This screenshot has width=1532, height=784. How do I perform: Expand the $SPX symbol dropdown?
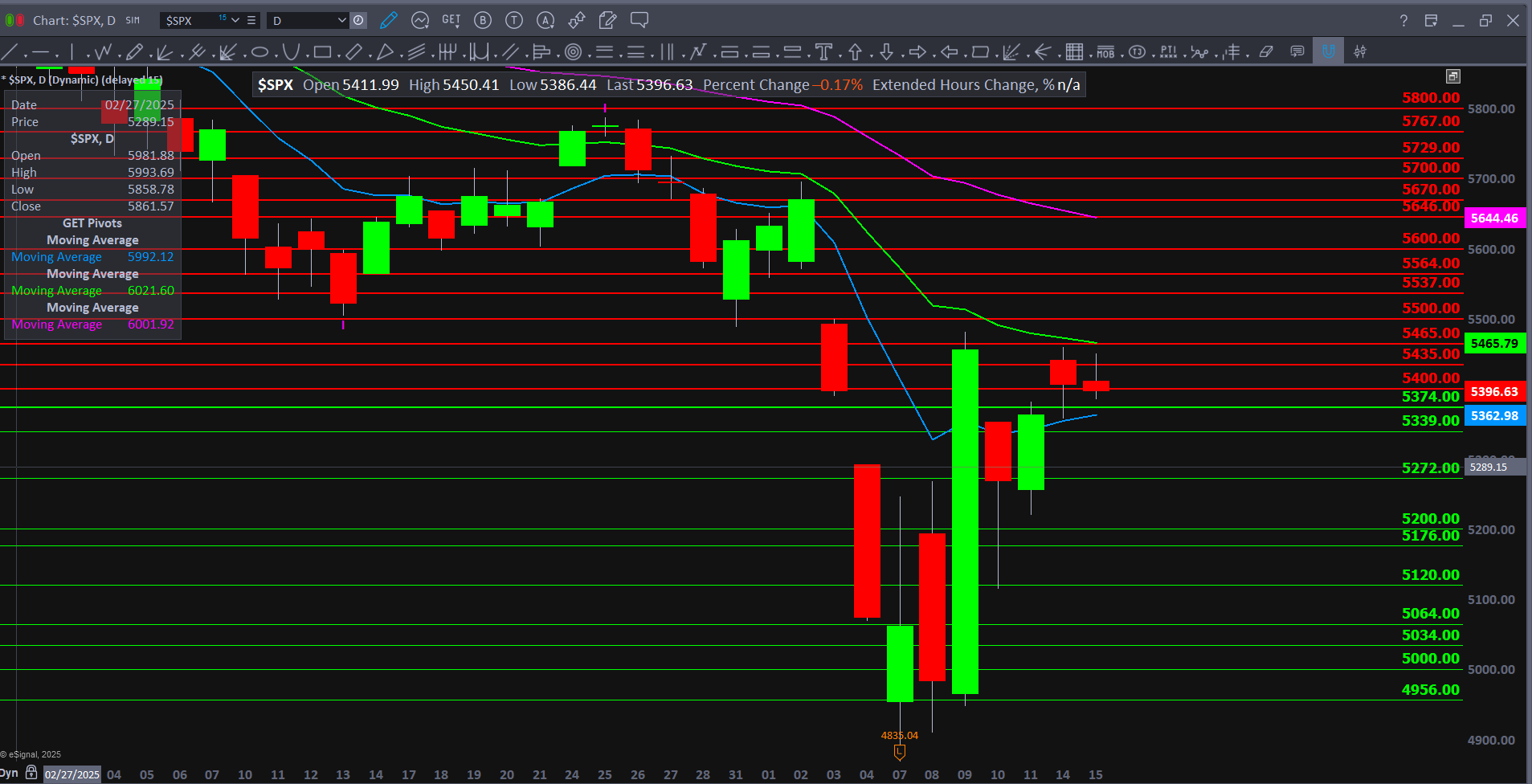235,20
